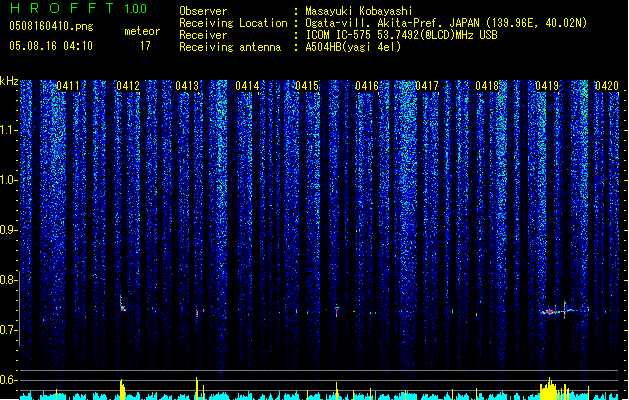Click the yellow power spike below 0412
629x400 pixels.
click(122, 389)
